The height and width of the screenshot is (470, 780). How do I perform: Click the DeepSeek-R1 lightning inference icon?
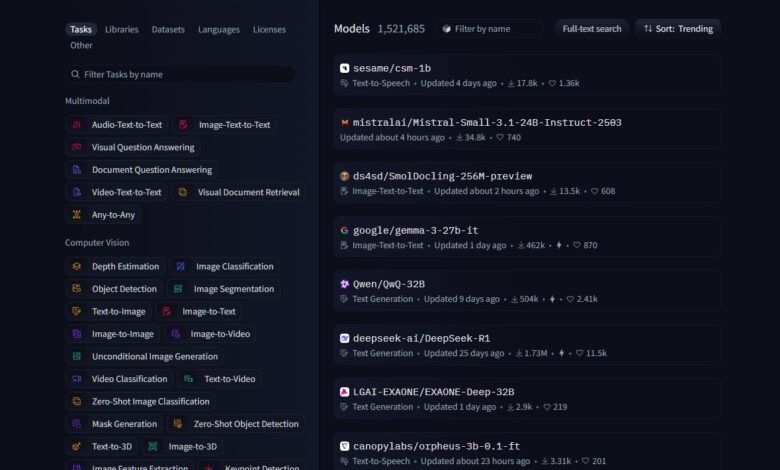(x=562, y=353)
